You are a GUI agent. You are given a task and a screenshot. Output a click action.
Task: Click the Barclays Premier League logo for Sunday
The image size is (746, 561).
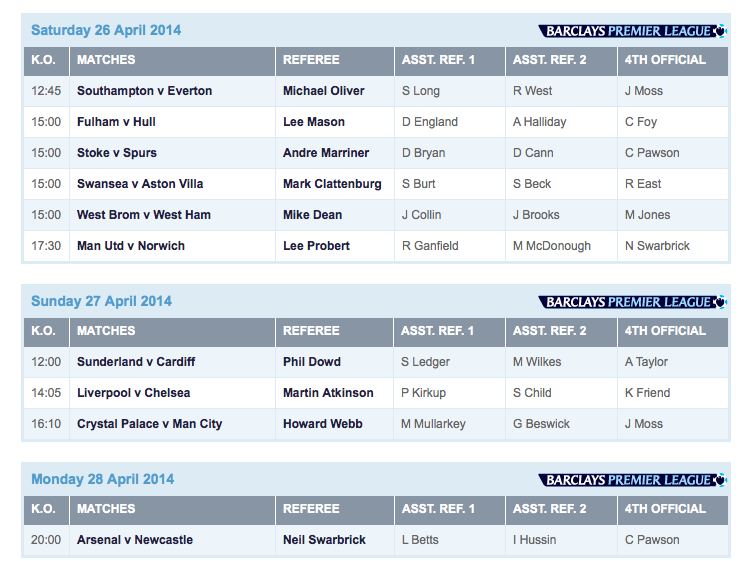point(632,302)
